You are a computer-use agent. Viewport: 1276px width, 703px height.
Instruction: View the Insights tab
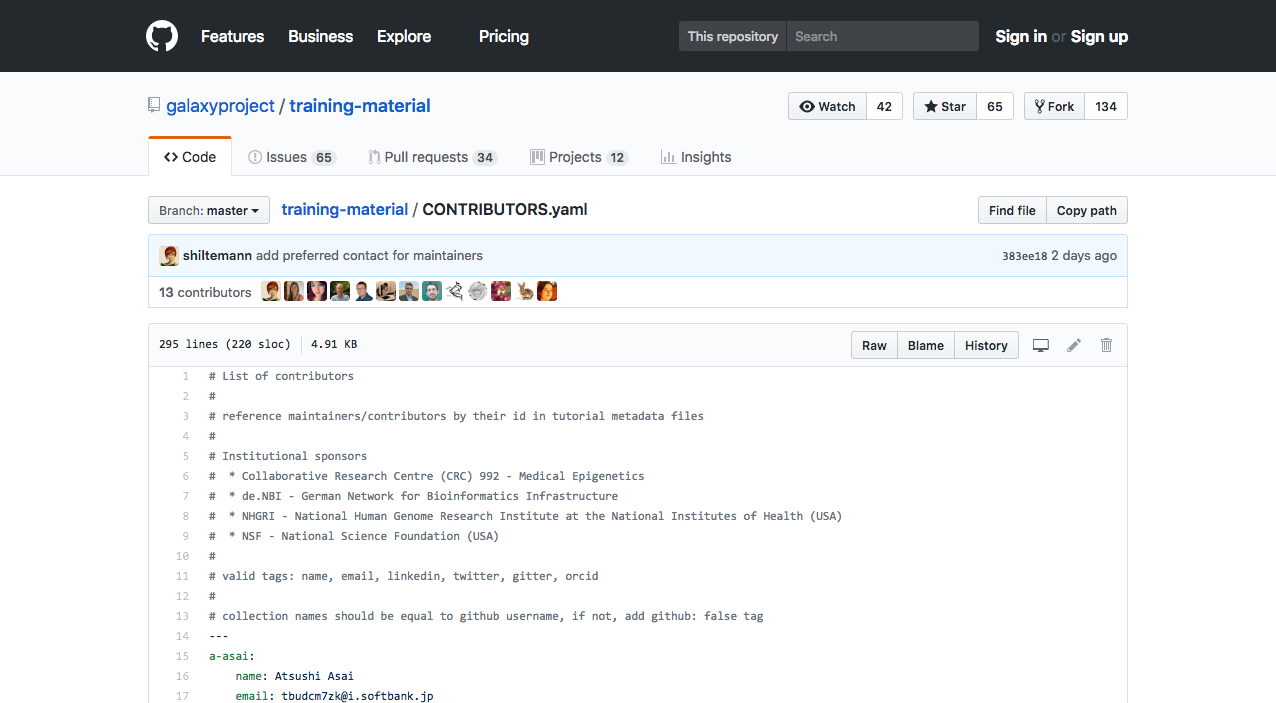tap(696, 157)
